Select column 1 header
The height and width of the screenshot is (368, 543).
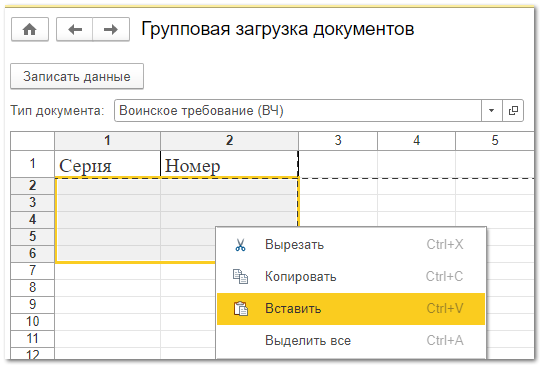[x=107, y=141]
